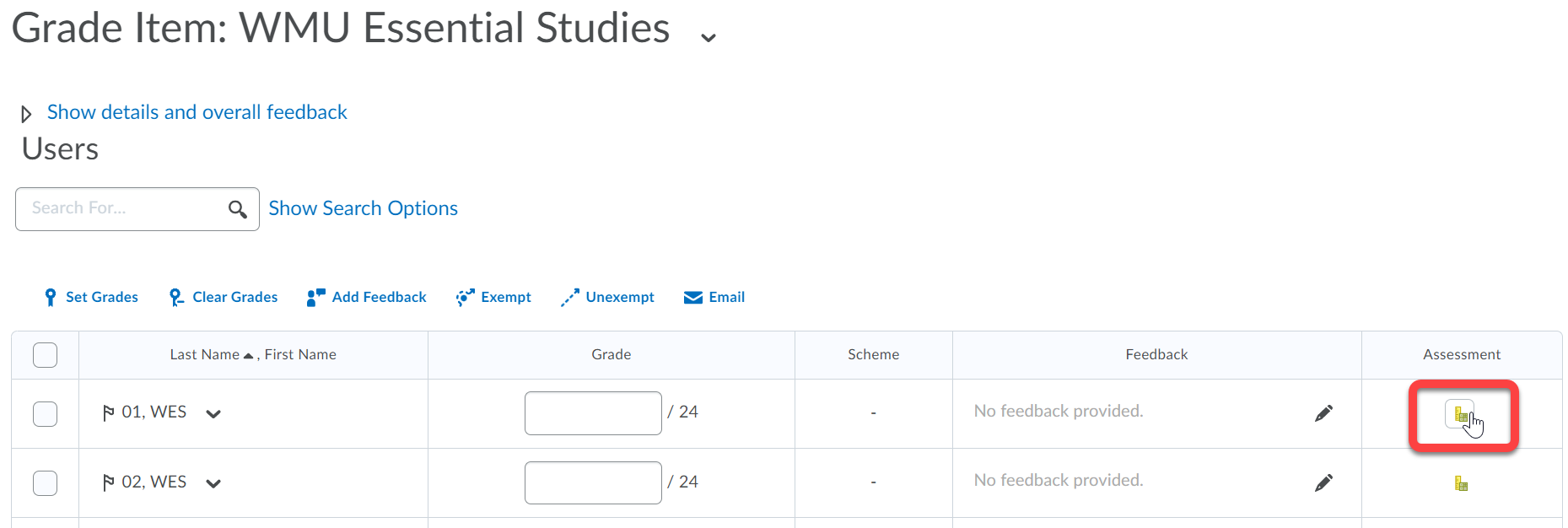Screen dimensions: 1568x528
Task: Check the select-all checkbox in the table header
Action: click(x=45, y=354)
